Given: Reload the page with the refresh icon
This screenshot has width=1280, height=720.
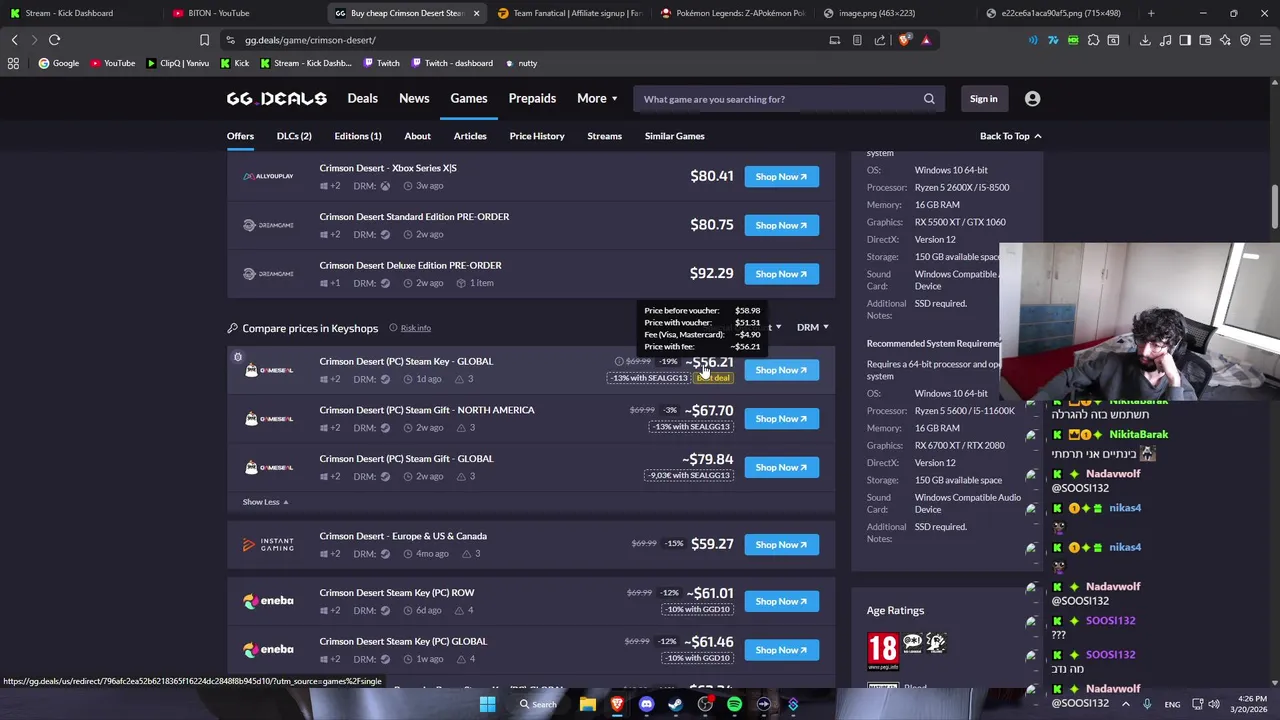Looking at the screenshot, I should [x=54, y=40].
